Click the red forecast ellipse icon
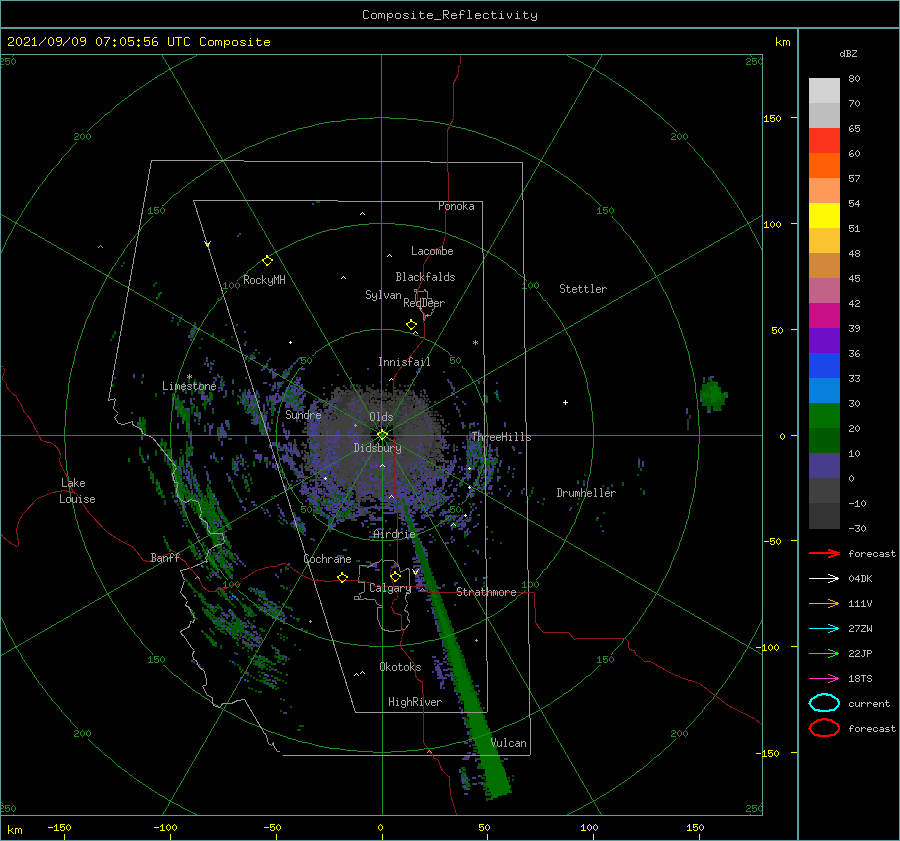 [x=824, y=728]
